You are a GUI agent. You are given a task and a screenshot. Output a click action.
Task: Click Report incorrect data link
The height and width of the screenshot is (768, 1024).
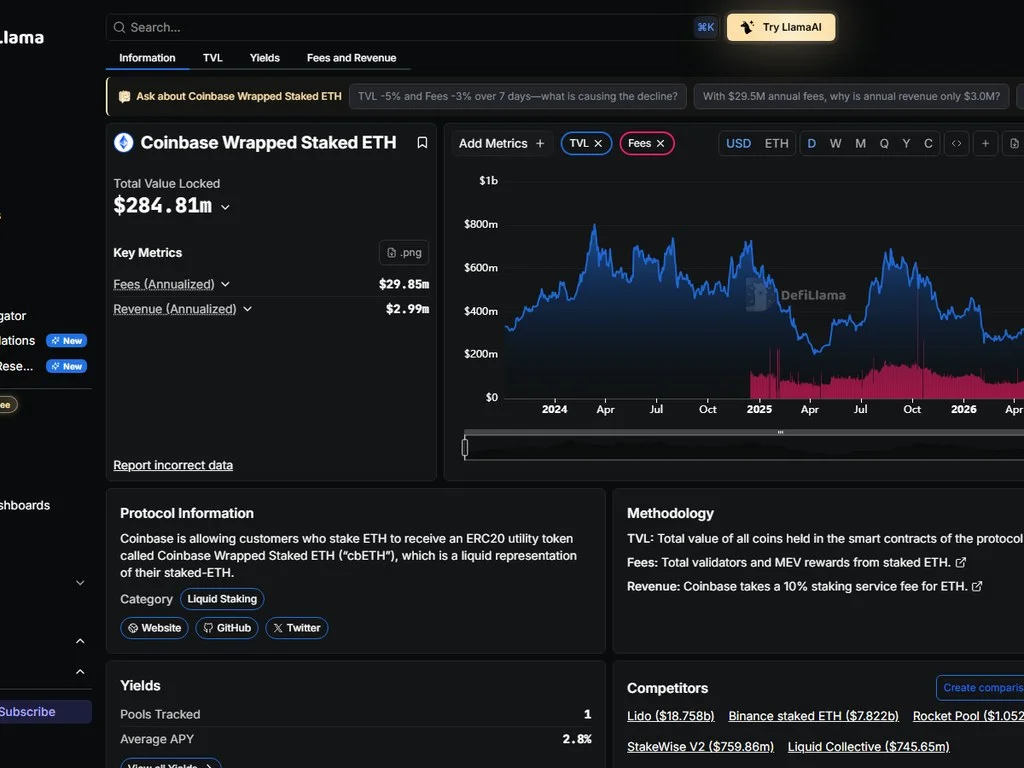pyautogui.click(x=173, y=465)
